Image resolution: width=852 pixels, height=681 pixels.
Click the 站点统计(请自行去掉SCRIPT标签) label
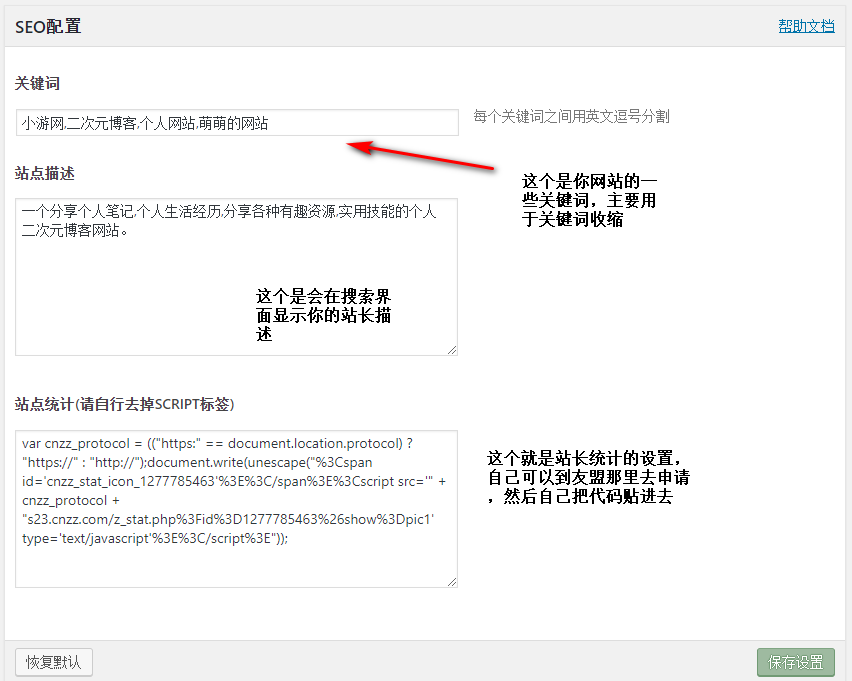[124, 404]
